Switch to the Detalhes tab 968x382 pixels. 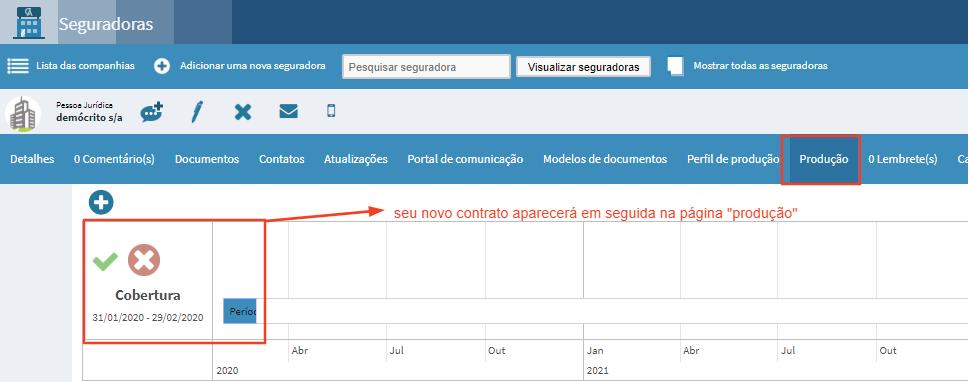coord(32,159)
